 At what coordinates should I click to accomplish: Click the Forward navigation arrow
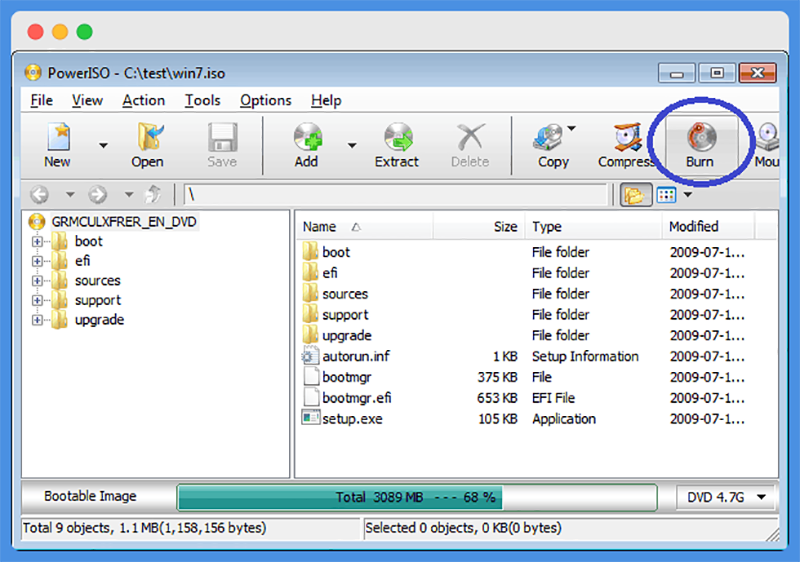click(97, 194)
